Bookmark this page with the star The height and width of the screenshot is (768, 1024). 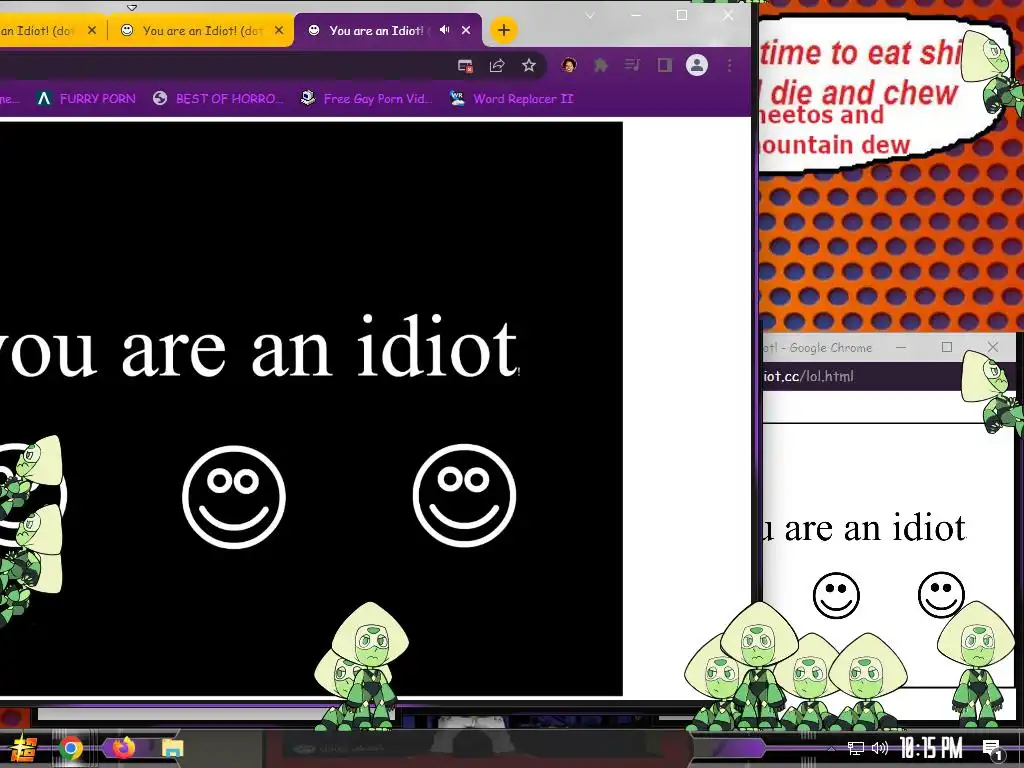click(529, 65)
